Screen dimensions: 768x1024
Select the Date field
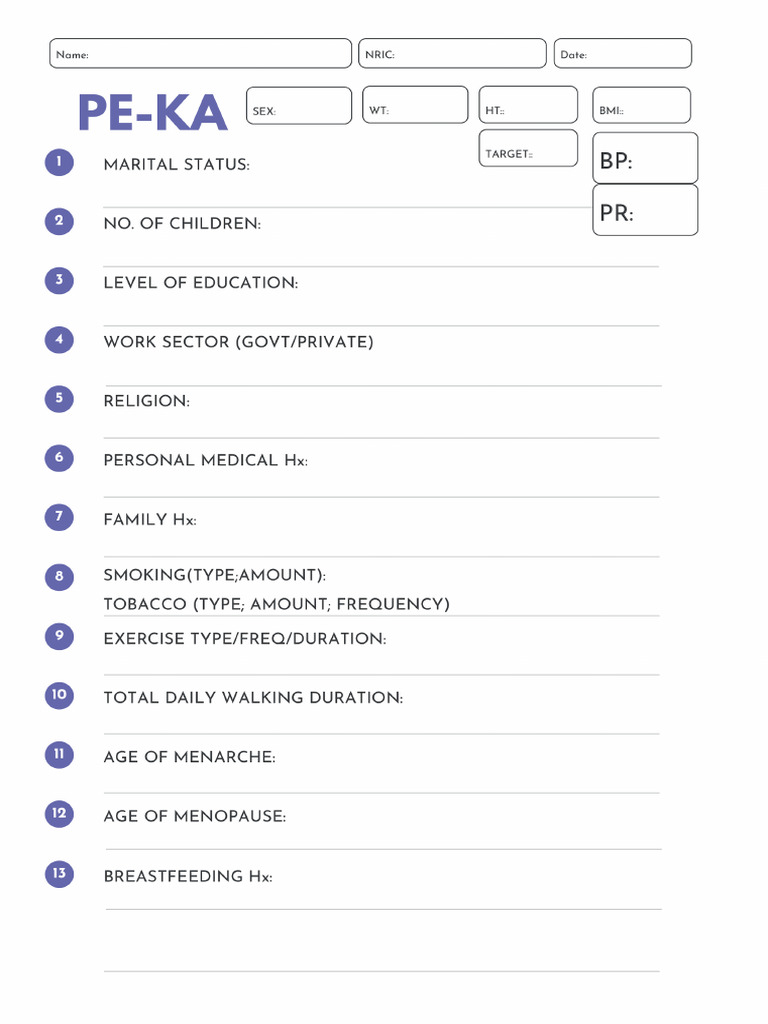pos(622,54)
